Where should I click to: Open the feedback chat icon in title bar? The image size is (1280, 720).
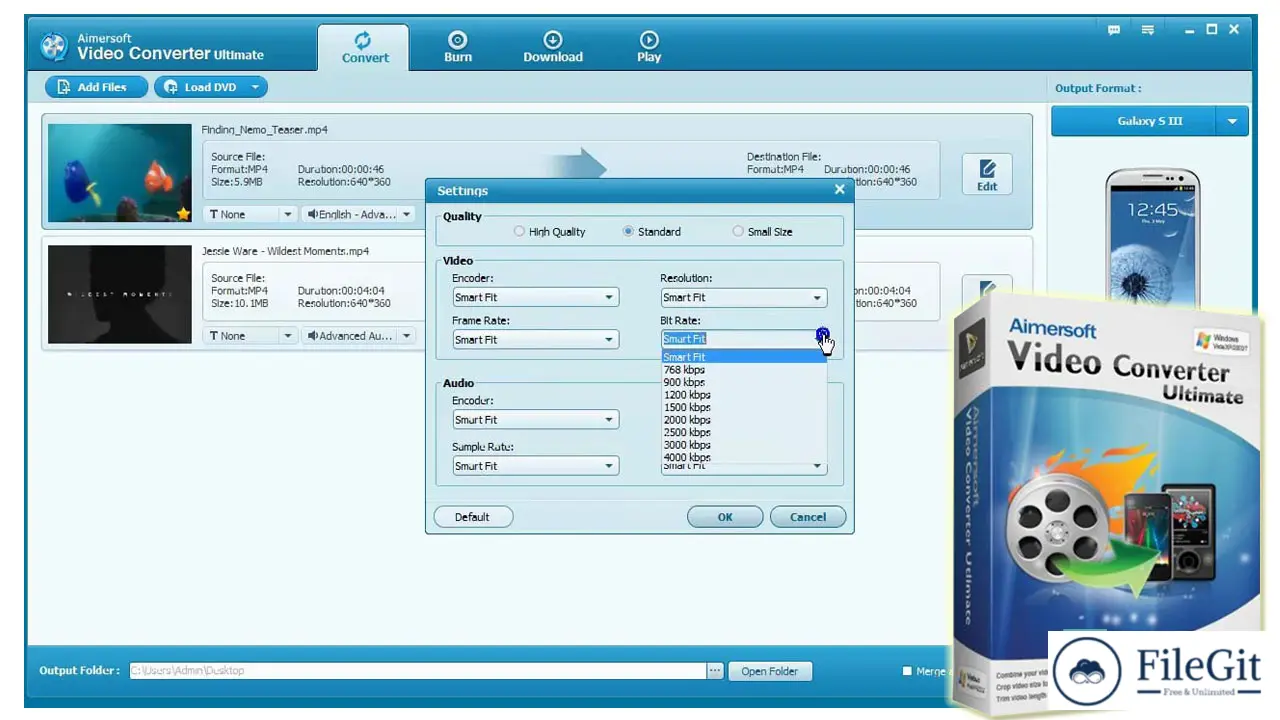1114,30
